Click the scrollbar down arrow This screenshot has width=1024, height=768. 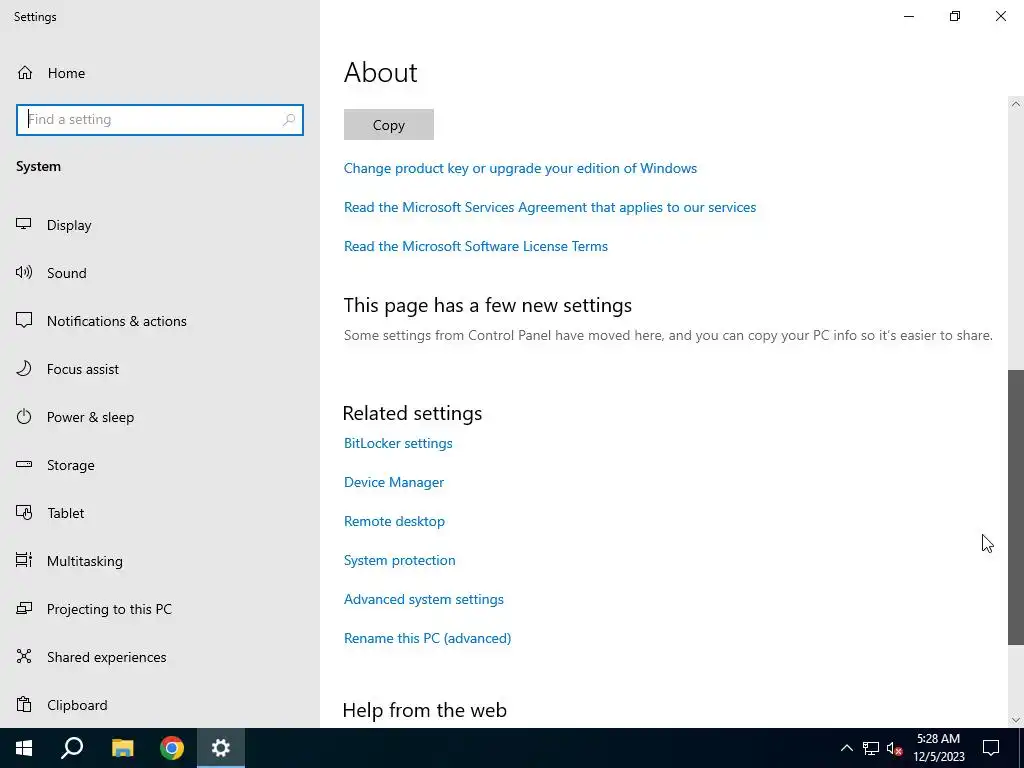[x=1016, y=720]
